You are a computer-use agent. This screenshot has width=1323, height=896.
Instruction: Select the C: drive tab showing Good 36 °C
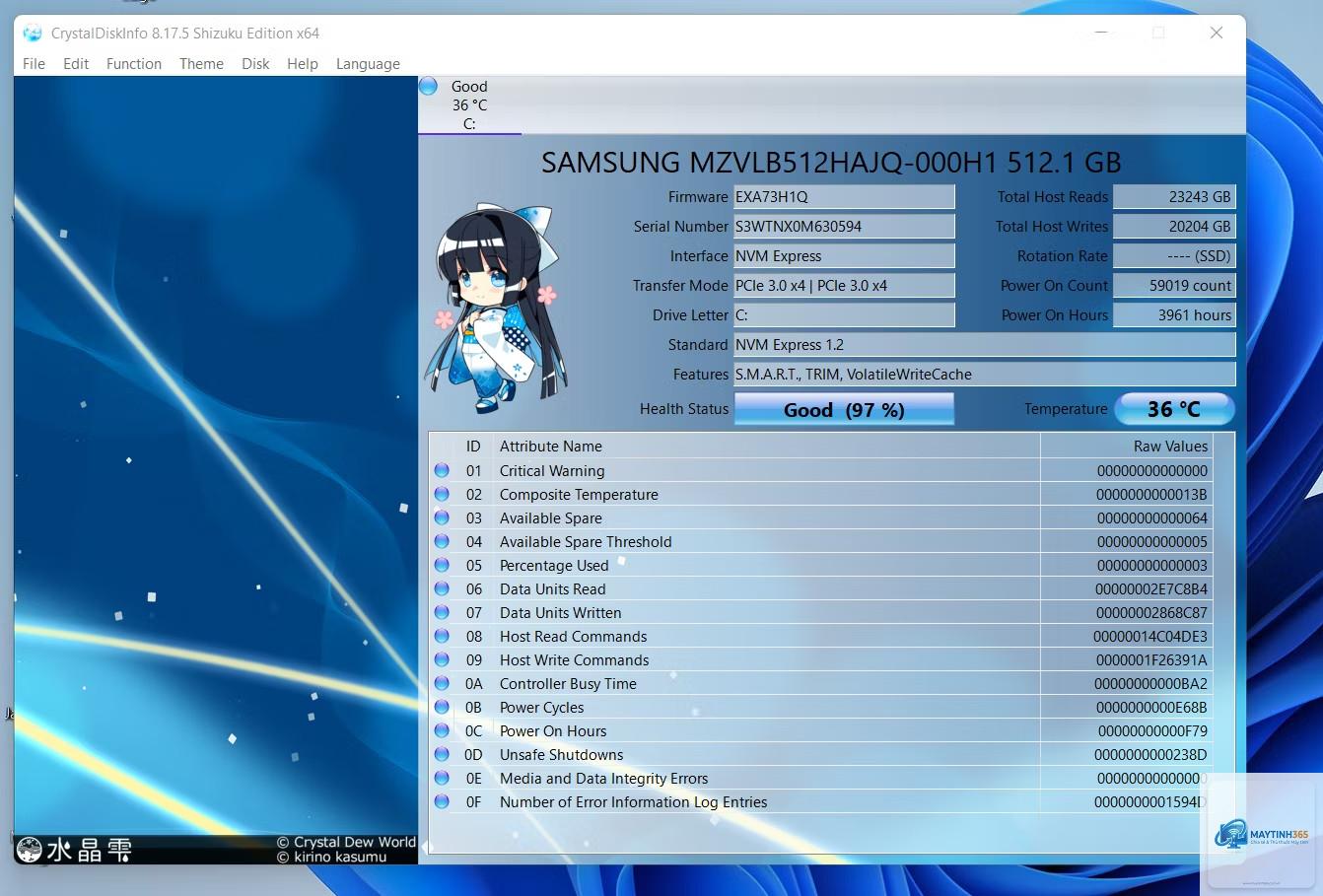pyautogui.click(x=469, y=104)
